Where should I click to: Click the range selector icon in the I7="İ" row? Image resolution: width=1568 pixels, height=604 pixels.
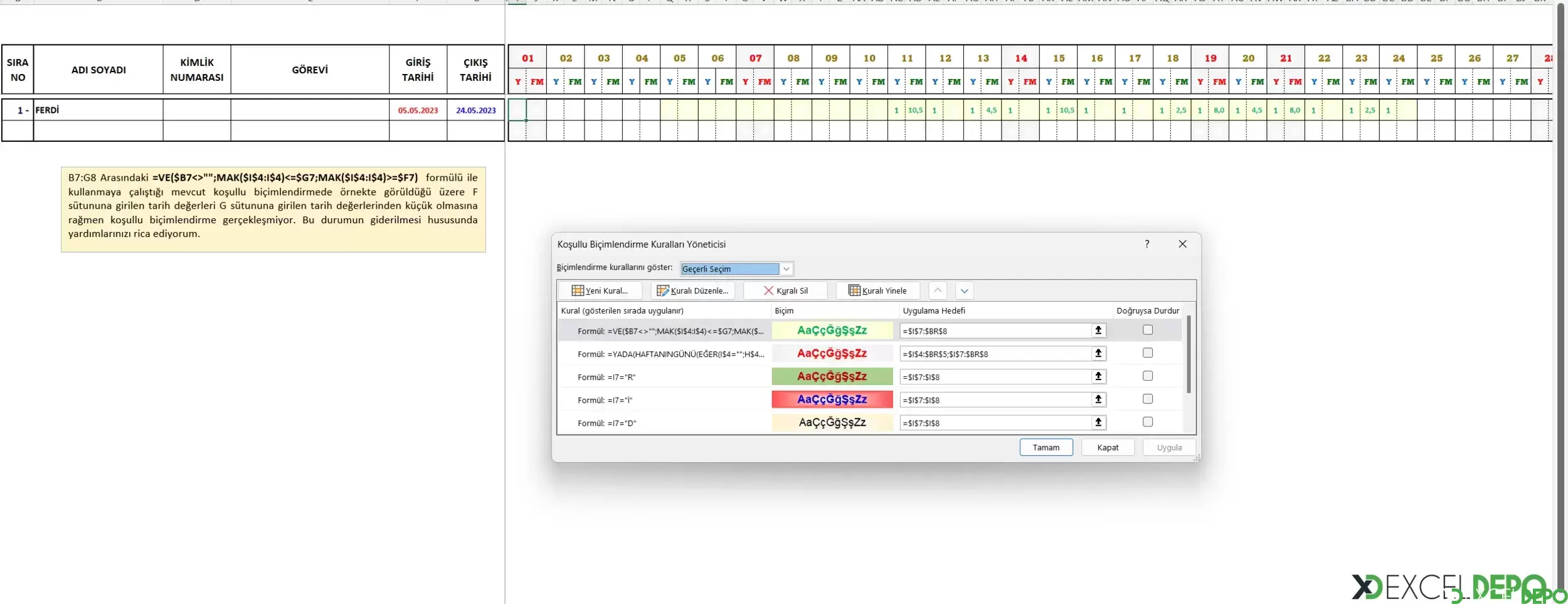point(1098,400)
